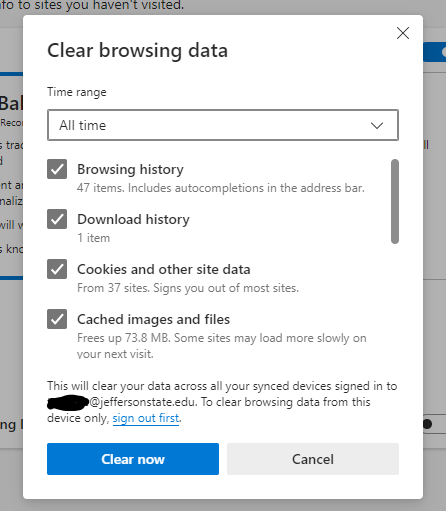Select the Browsing history label text
This screenshot has height=511, width=446.
tap(130, 169)
